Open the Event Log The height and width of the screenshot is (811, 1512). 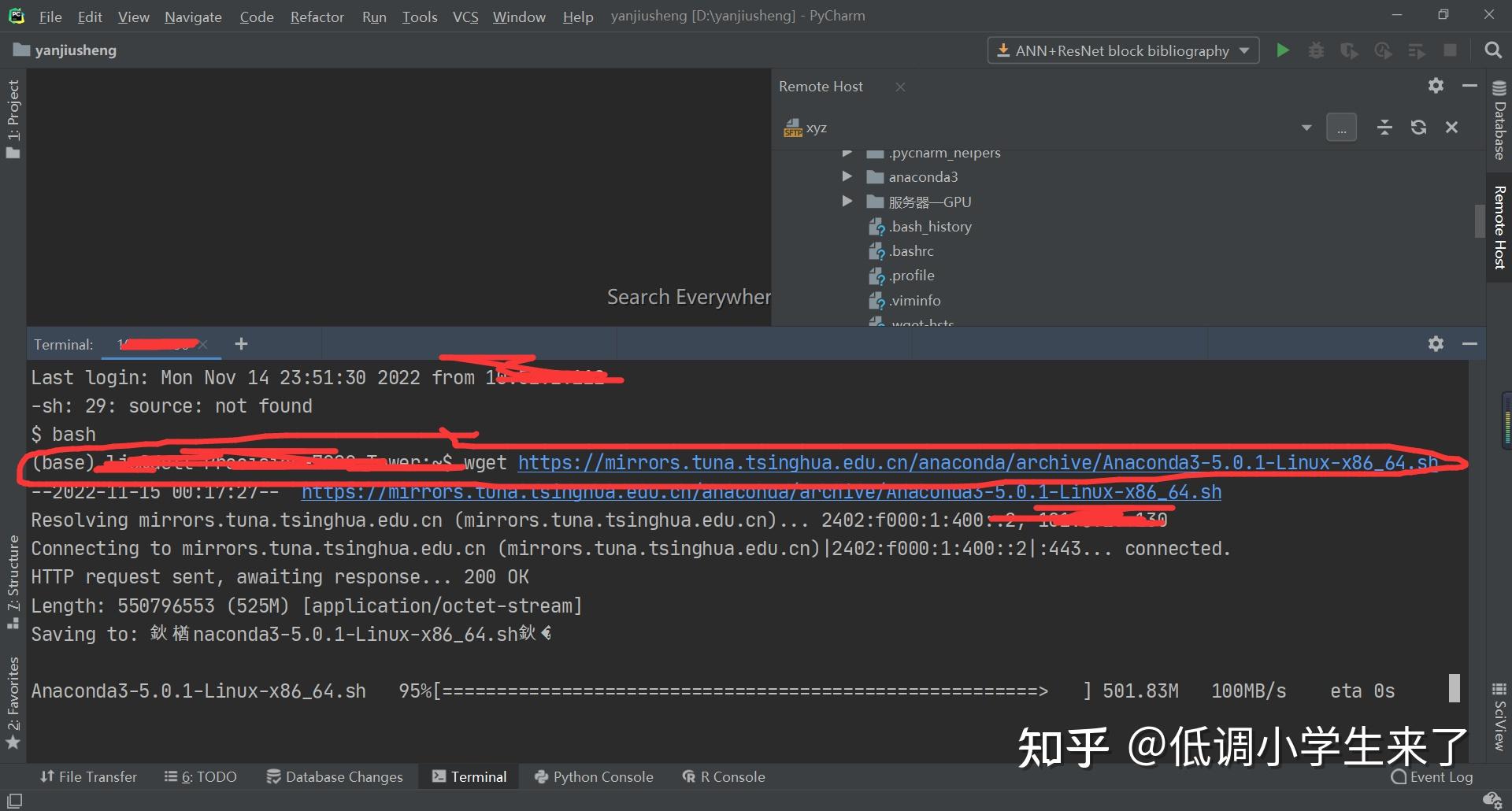point(1432,777)
